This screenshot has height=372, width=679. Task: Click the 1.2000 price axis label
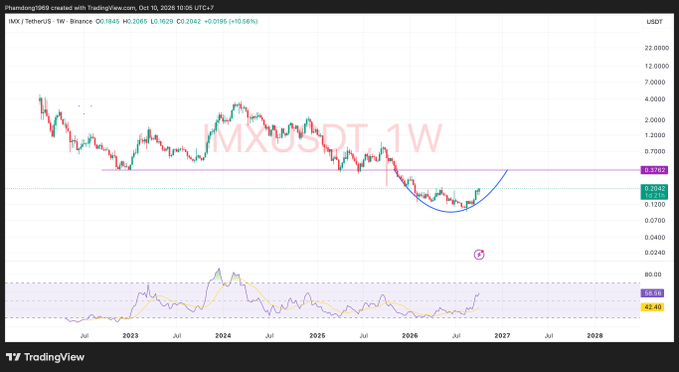655,135
